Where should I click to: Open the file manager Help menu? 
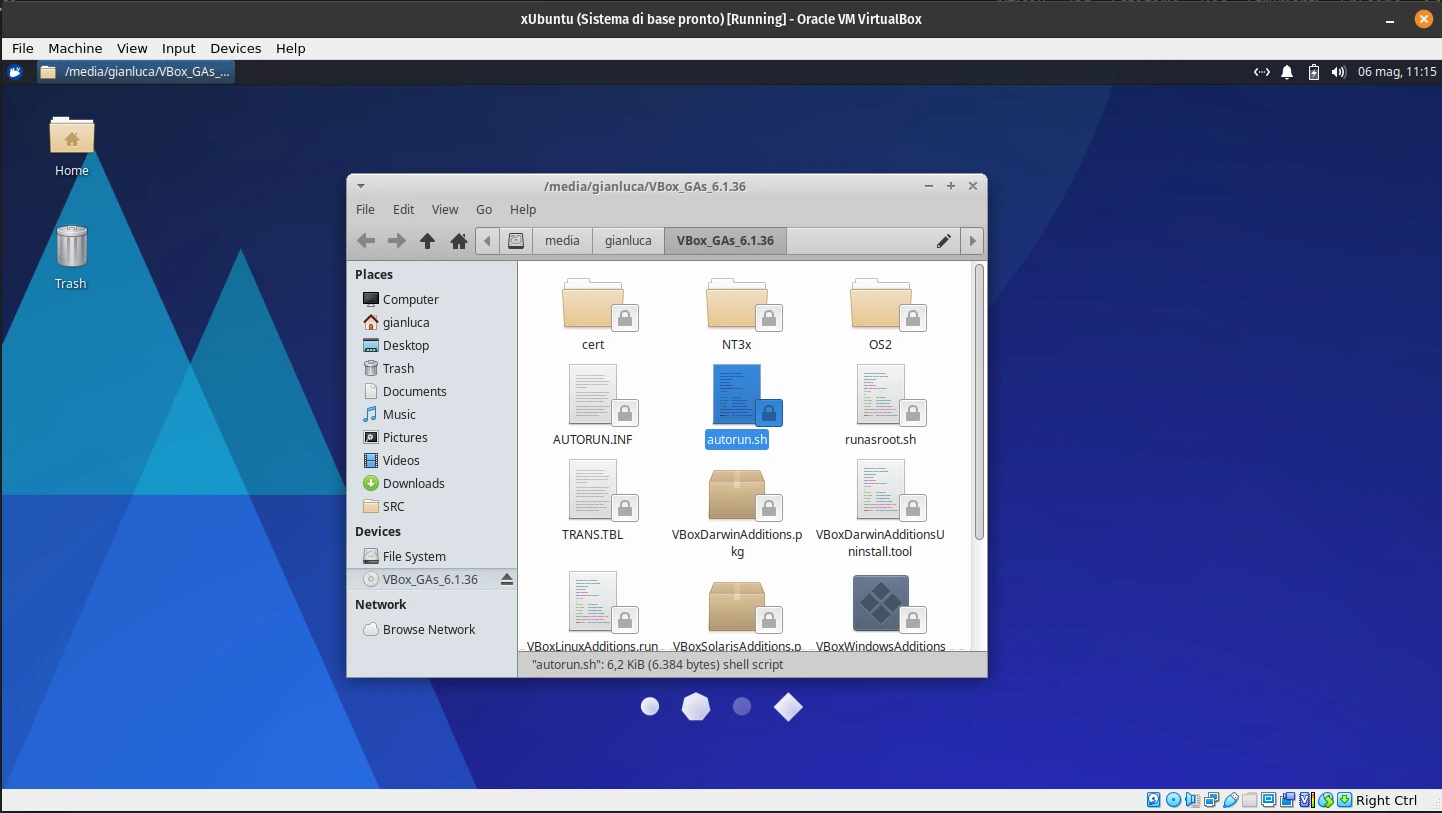pyautogui.click(x=523, y=210)
